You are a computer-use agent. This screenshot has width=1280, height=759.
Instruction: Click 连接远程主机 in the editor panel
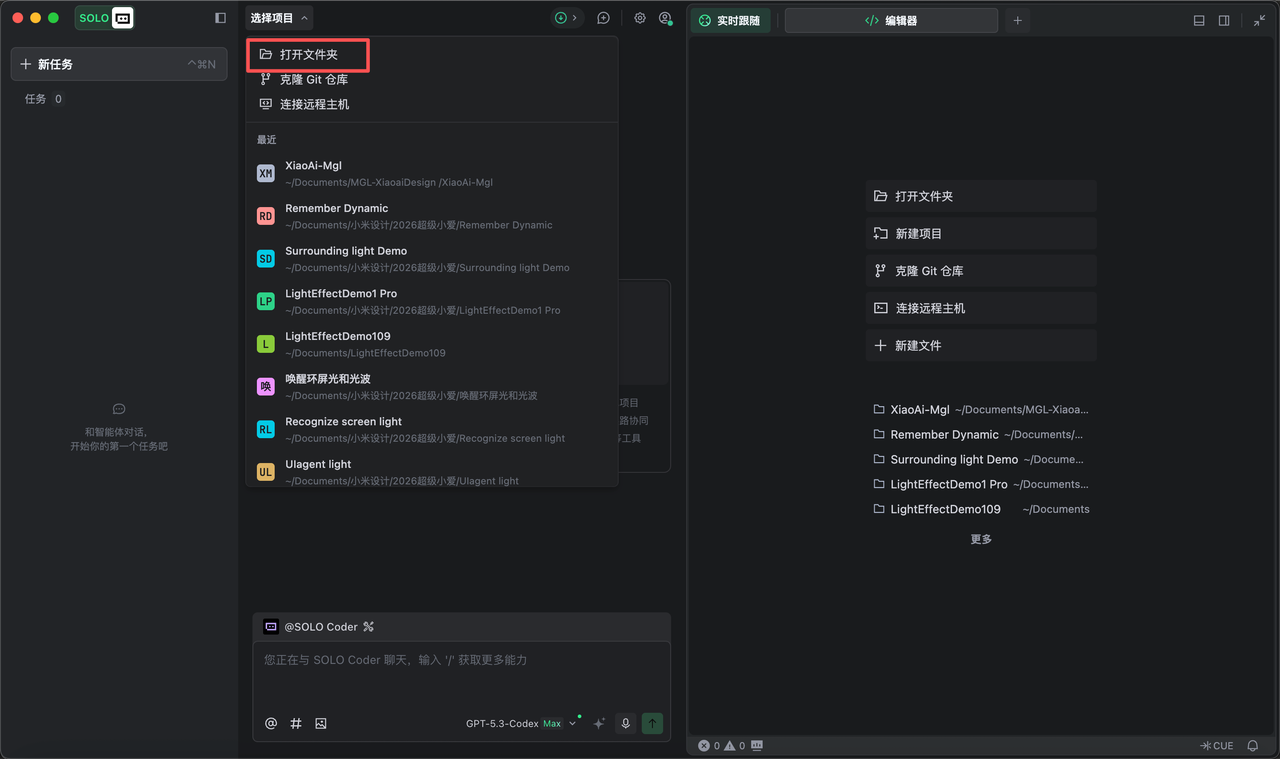point(981,308)
